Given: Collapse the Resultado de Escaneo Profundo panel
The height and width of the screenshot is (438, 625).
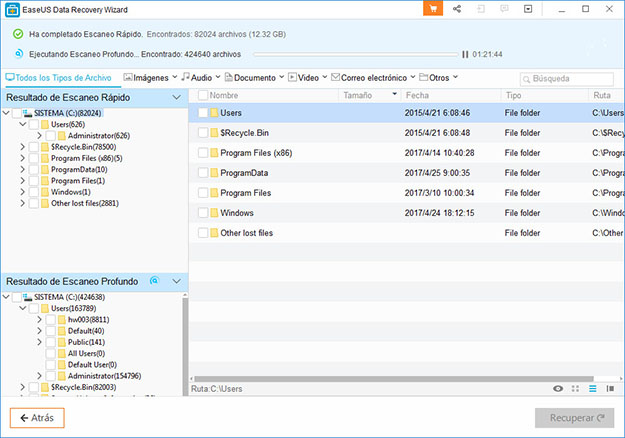Looking at the screenshot, I should tap(177, 281).
